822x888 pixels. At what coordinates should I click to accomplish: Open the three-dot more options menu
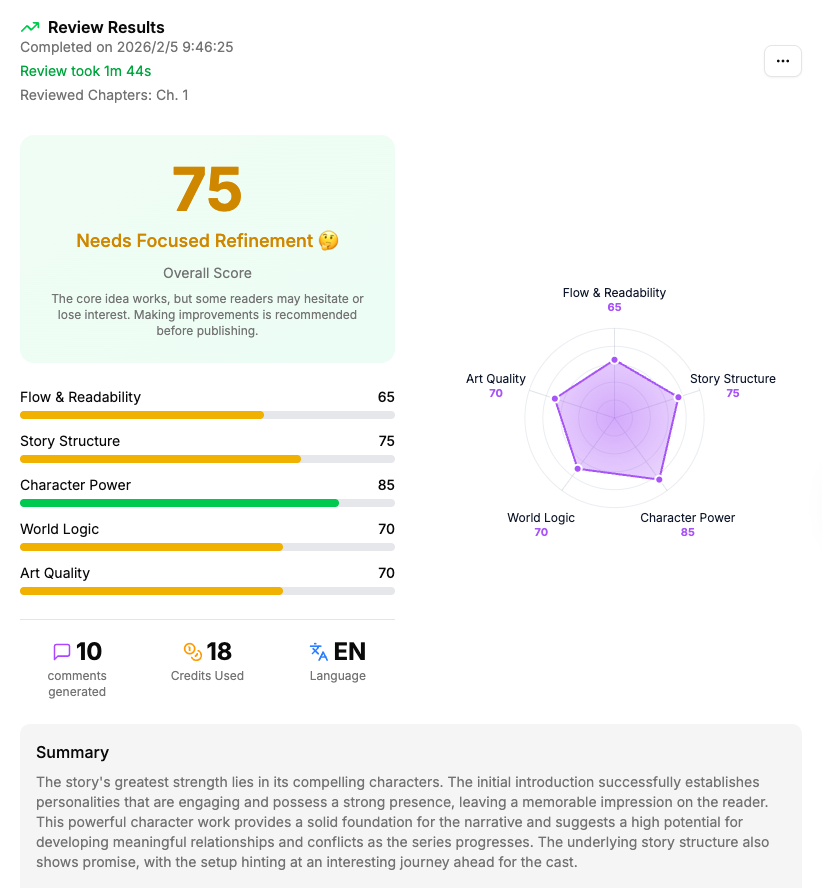tap(782, 61)
